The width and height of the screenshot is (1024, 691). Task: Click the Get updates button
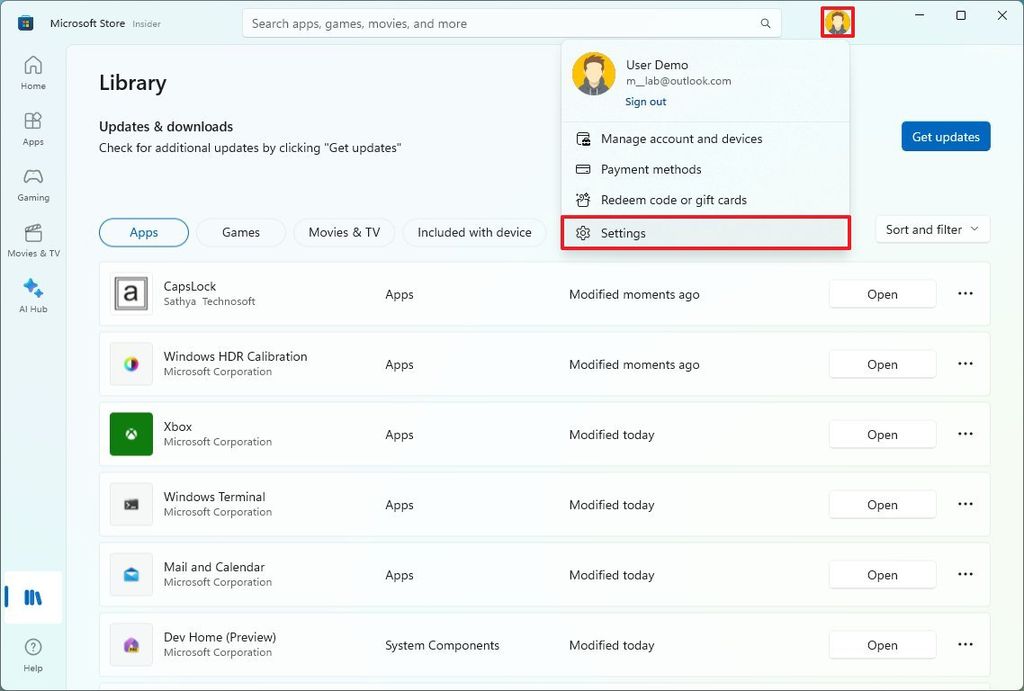[x=945, y=136]
